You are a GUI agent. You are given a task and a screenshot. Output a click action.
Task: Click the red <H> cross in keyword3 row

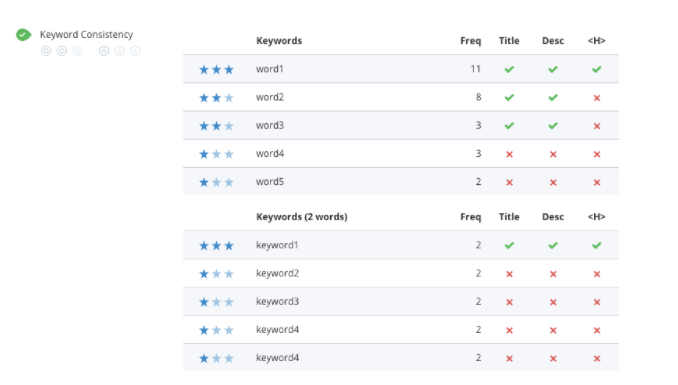pyautogui.click(x=597, y=302)
